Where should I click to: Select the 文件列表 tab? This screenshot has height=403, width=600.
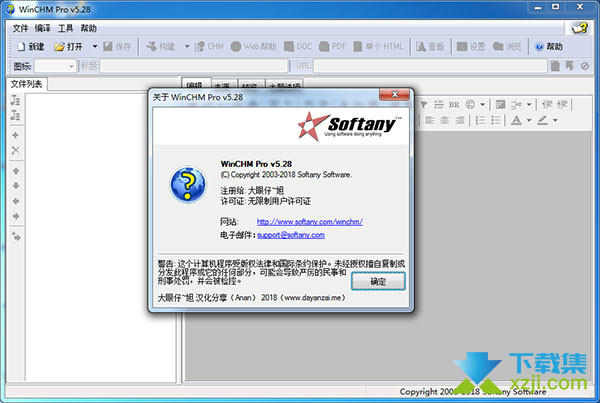(26, 84)
